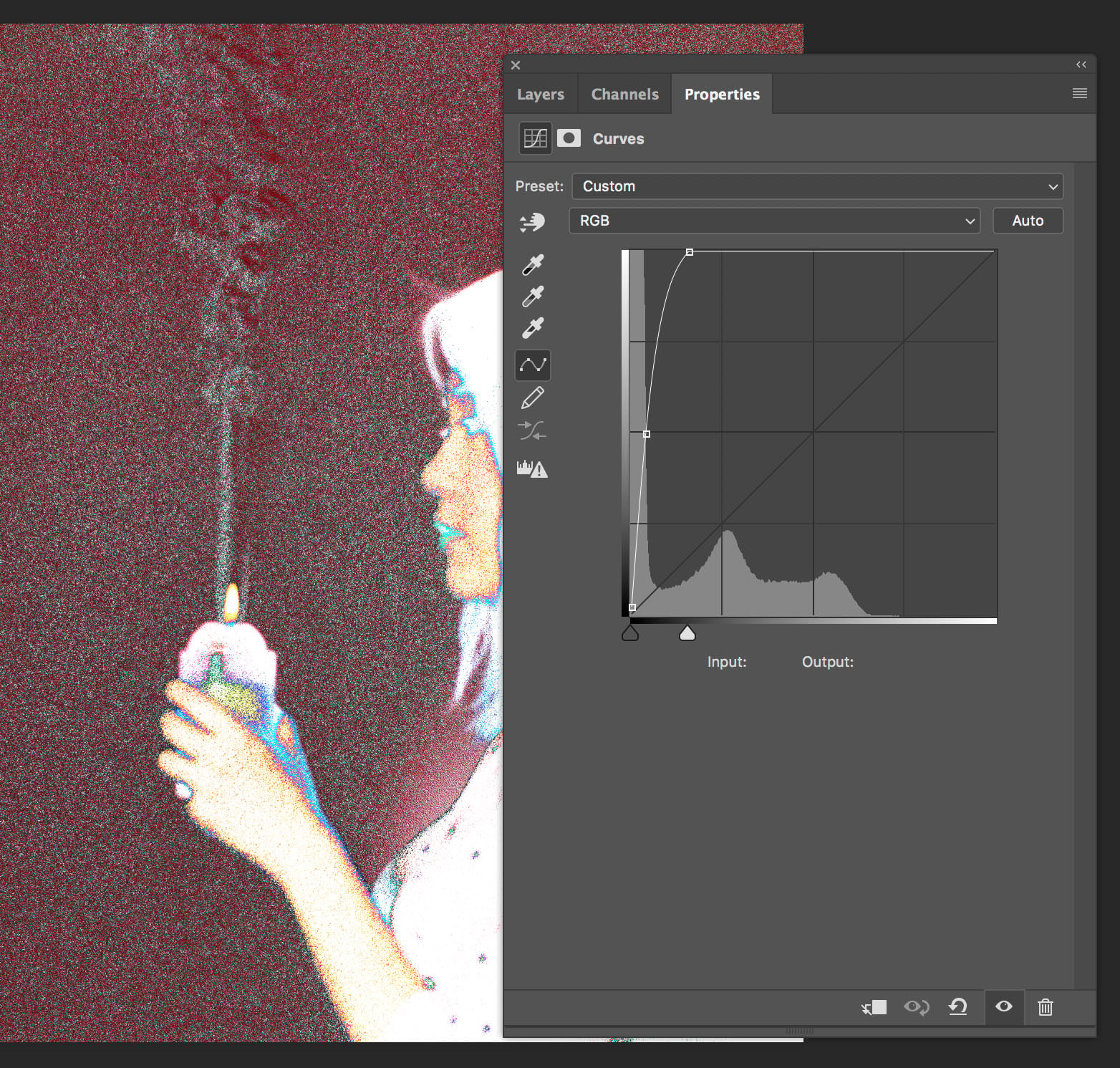Open the Preset dropdown showing Custom

[x=818, y=186]
